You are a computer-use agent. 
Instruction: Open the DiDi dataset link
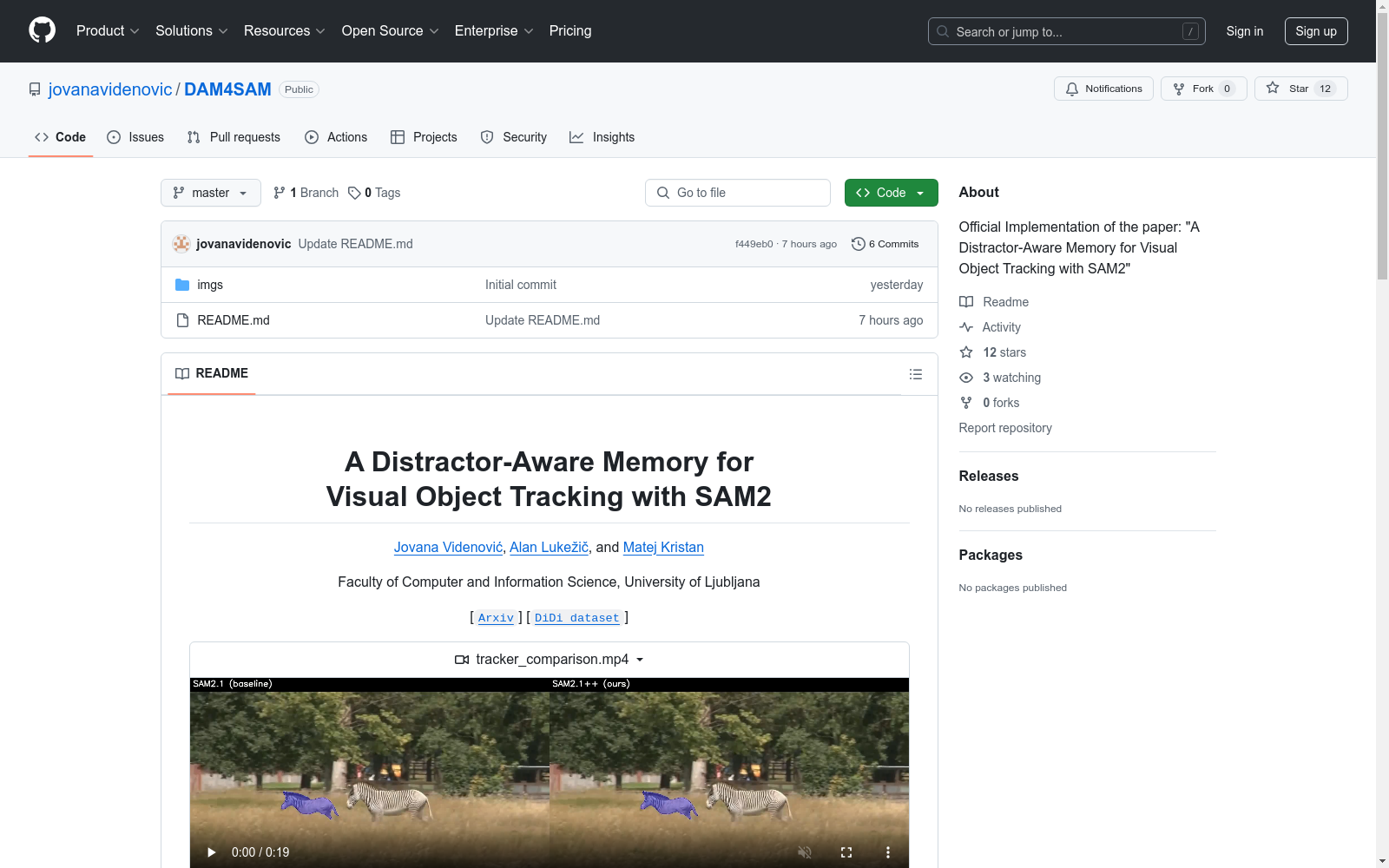coord(577,618)
